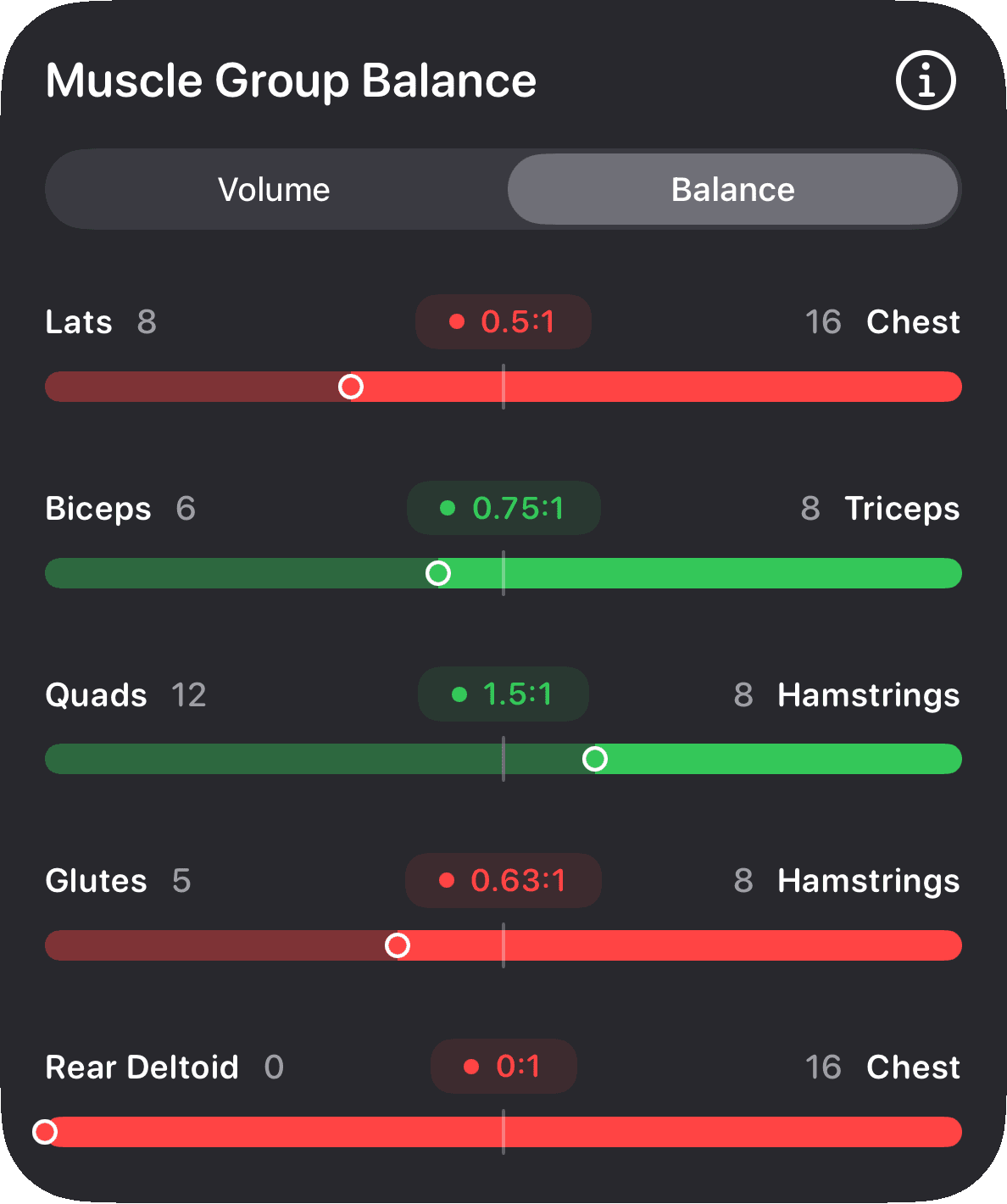Click the Lats to Chest slider knob
Image resolution: width=1007 pixels, height=1204 pixels.
pos(351,387)
